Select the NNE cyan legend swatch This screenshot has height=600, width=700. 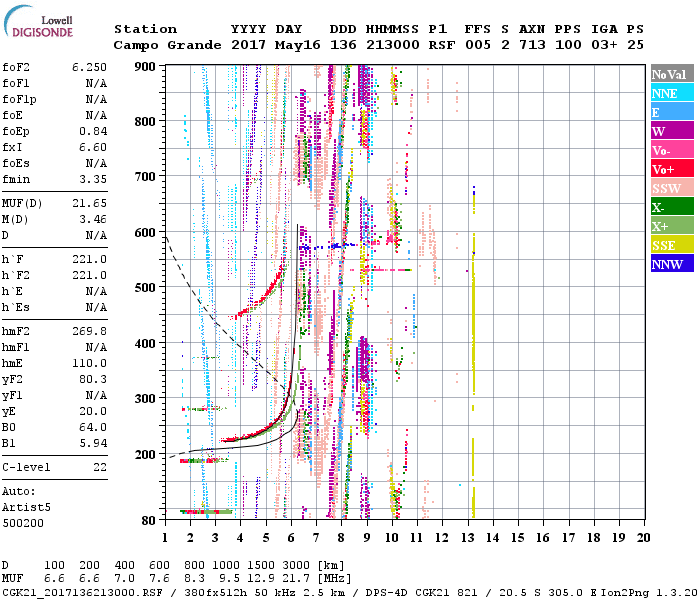[672, 93]
